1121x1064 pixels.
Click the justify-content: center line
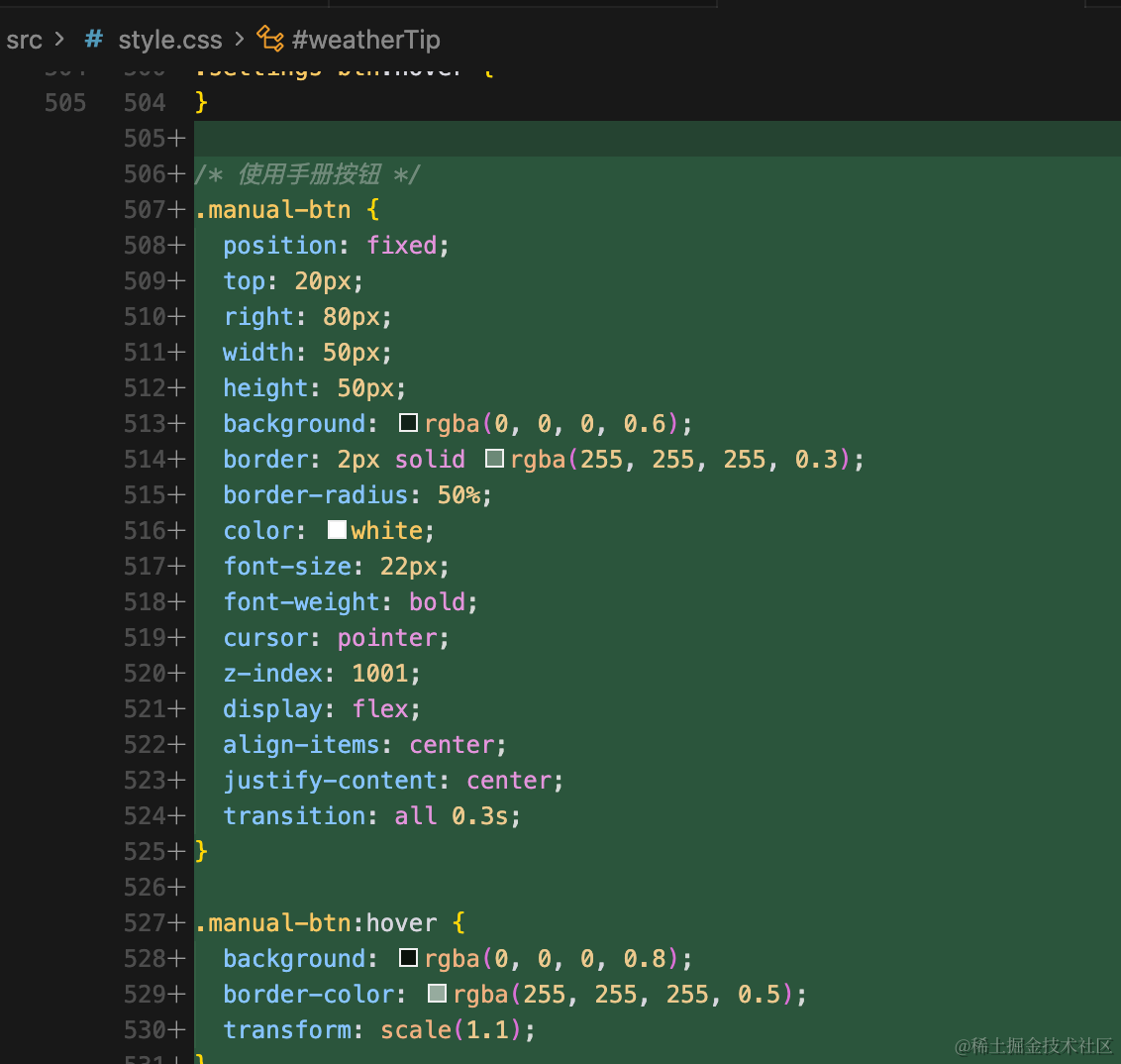[x=393, y=781]
